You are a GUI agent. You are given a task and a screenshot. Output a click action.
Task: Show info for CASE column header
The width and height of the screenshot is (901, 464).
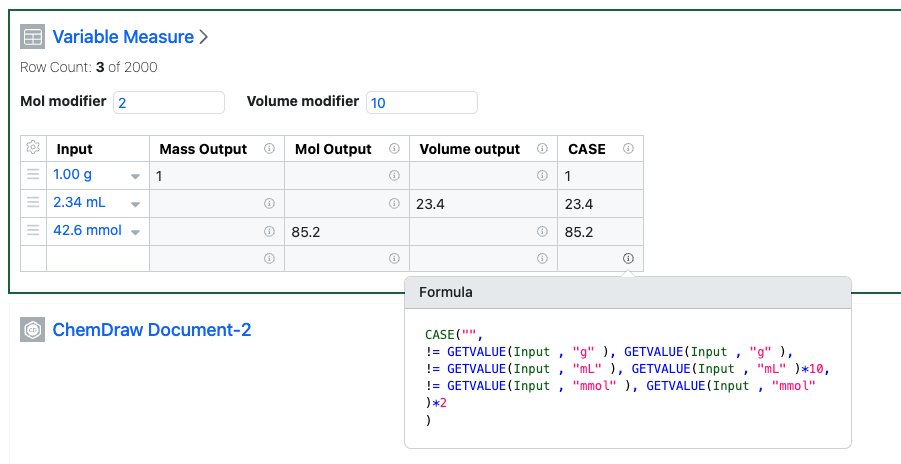click(x=628, y=149)
